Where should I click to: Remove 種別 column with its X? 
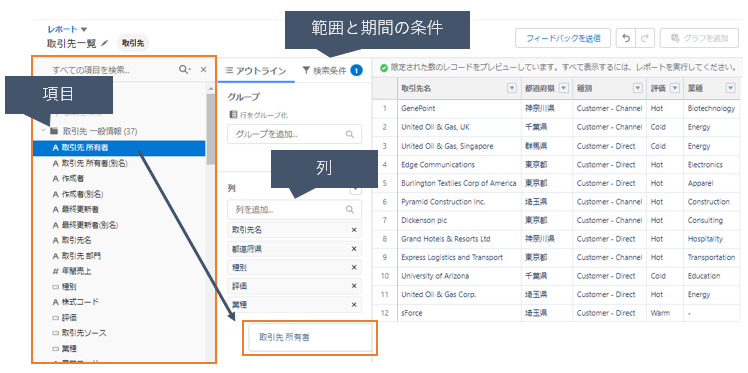pyautogui.click(x=354, y=268)
